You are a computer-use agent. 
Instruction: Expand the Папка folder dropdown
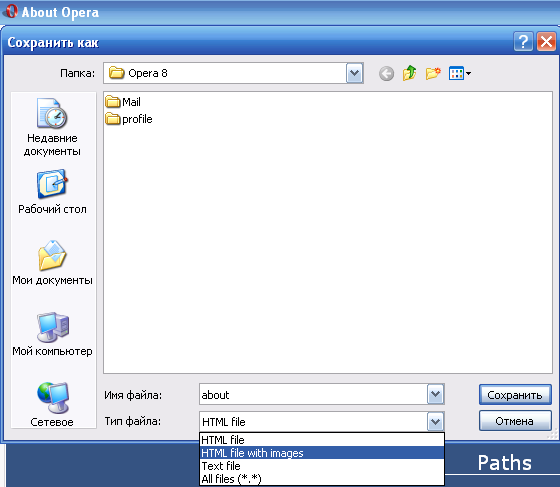tap(354, 73)
